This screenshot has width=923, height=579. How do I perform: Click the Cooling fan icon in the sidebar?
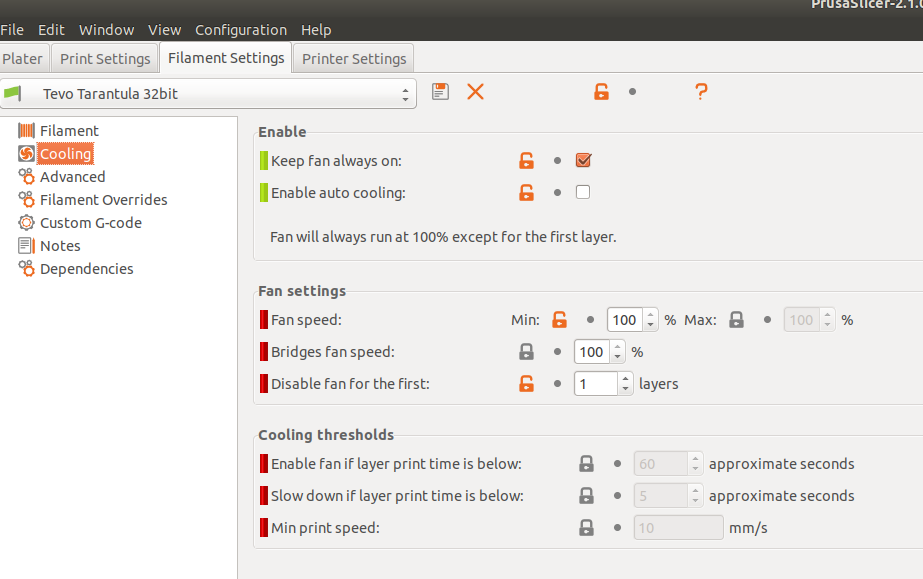[x=26, y=154]
